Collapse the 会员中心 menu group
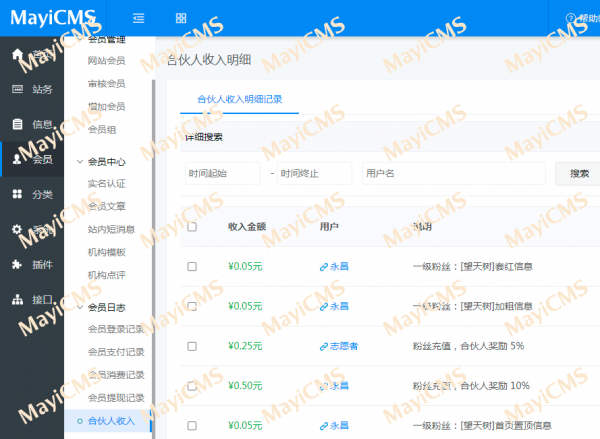 pos(80,161)
